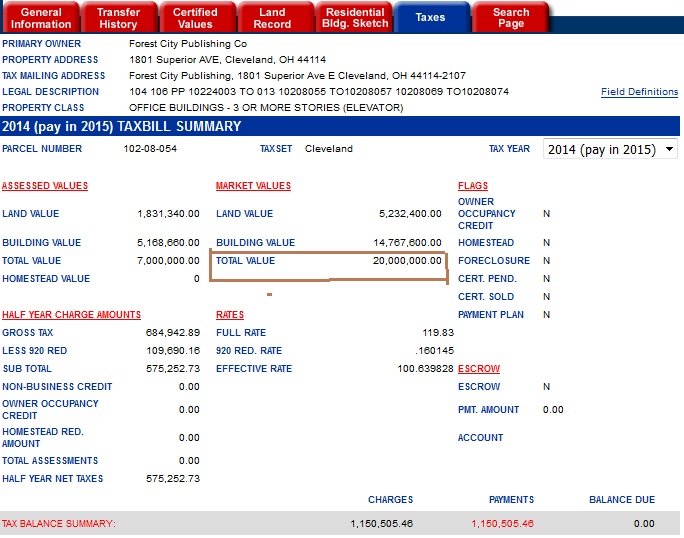Click the Rates heading link
684x538 pixels.
(x=230, y=315)
